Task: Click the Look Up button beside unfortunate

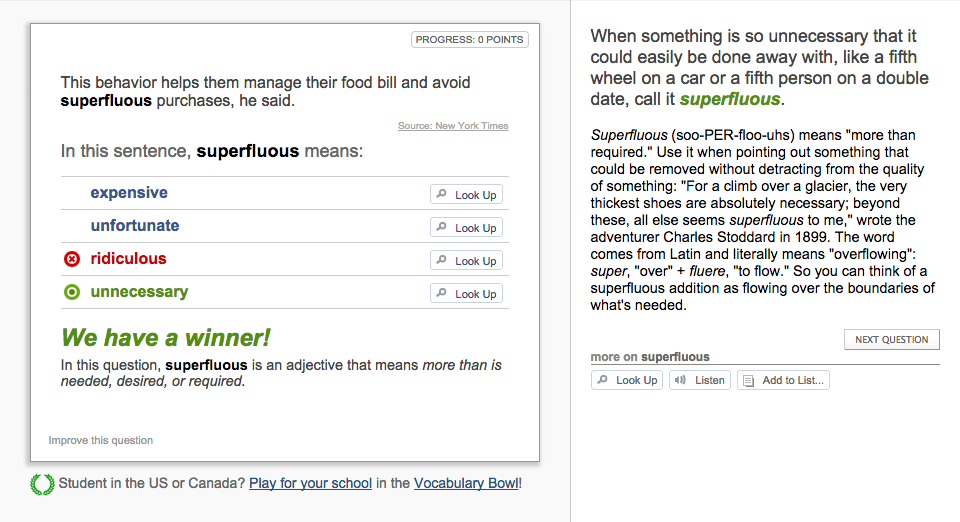Action: 466,228
